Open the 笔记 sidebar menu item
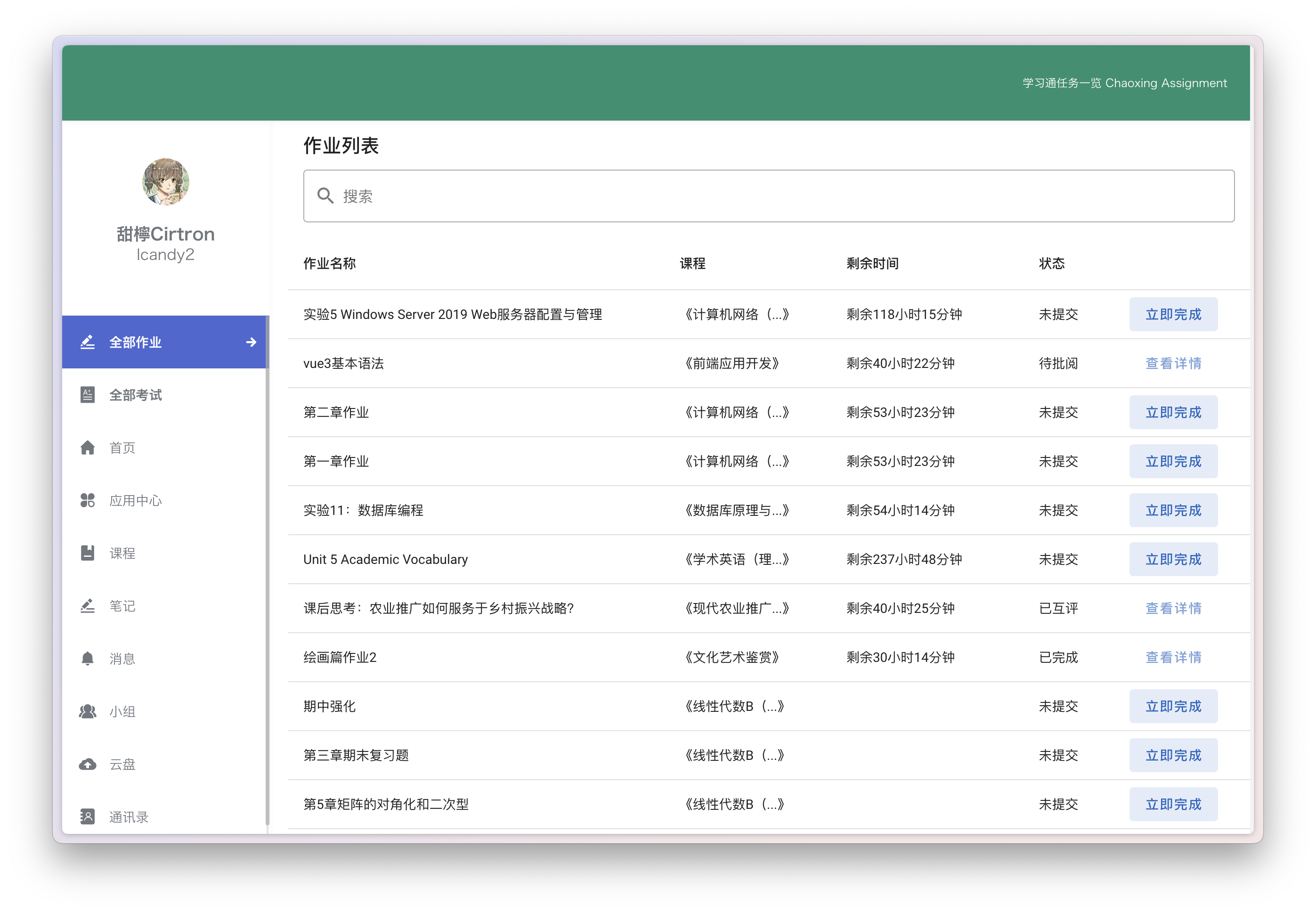 coord(122,606)
